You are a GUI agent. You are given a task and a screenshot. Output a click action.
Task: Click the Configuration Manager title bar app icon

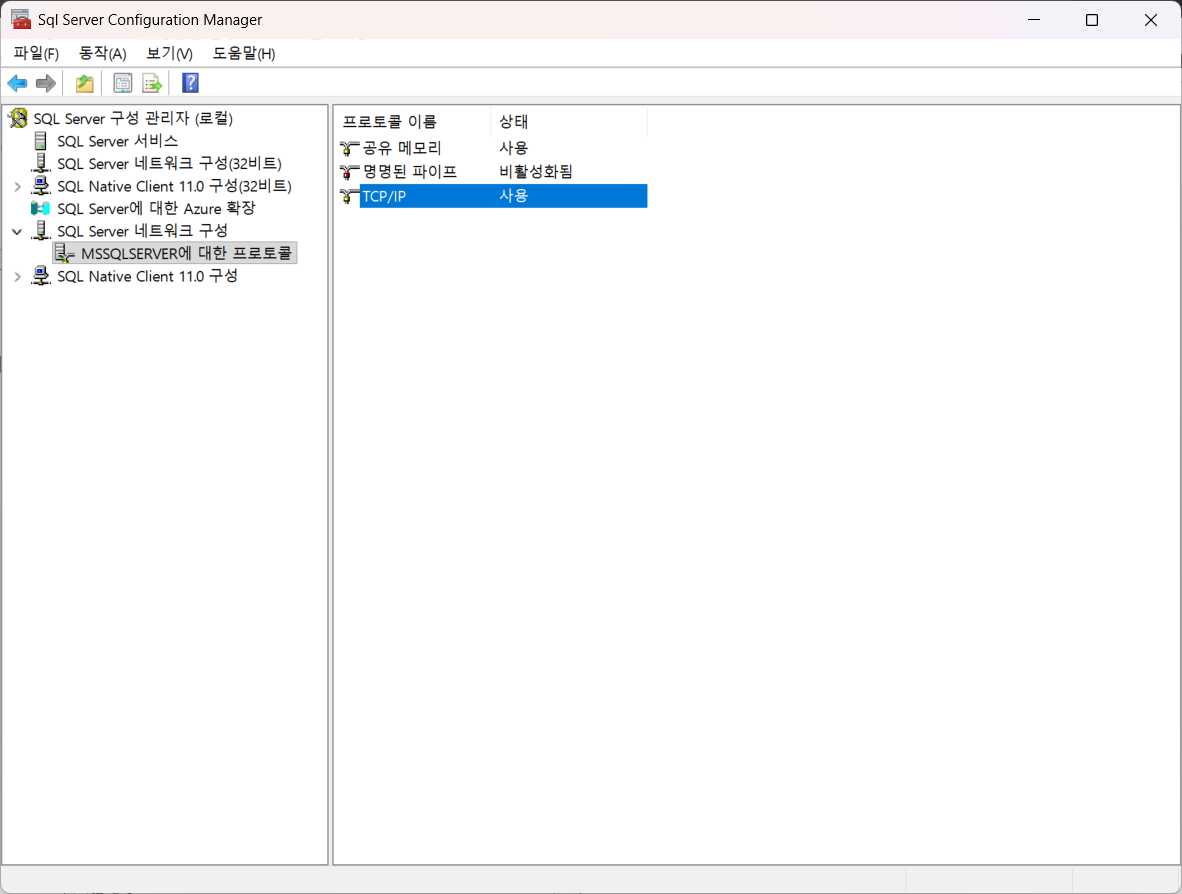pos(20,20)
